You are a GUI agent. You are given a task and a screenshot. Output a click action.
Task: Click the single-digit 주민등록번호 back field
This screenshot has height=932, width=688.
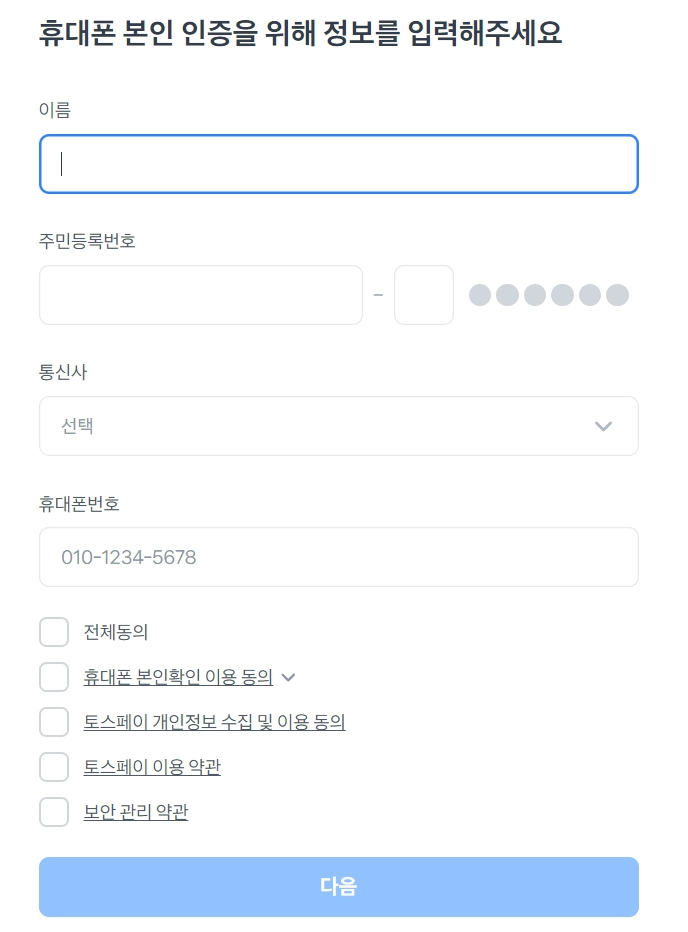pyautogui.click(x=424, y=295)
